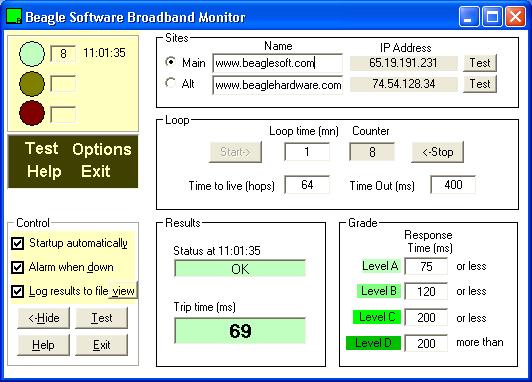
Task: Disable Alarm when down checkbox
Action: point(17,267)
